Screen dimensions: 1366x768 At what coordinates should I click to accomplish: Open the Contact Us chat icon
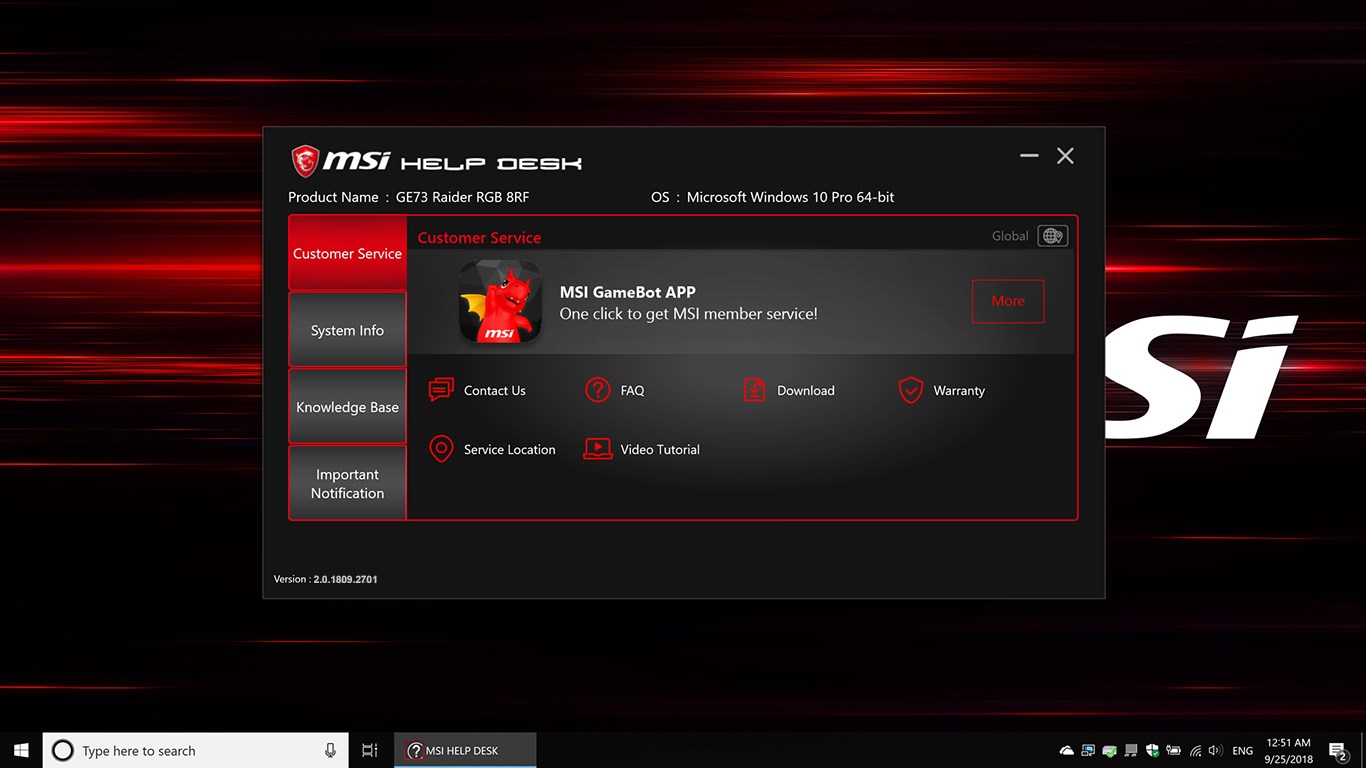pyautogui.click(x=441, y=390)
